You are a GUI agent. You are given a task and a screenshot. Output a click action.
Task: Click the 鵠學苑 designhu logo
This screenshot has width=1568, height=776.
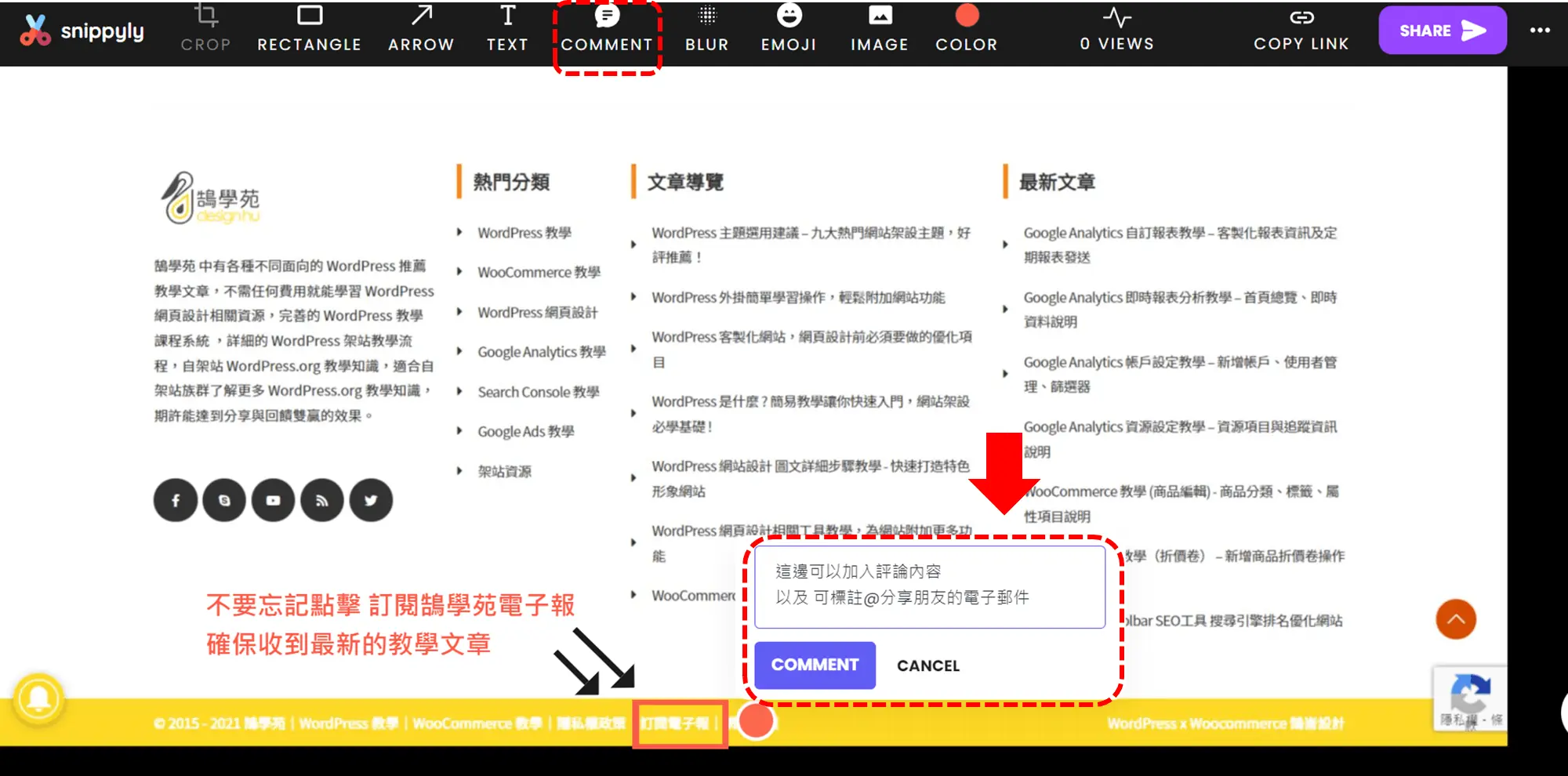click(x=210, y=198)
